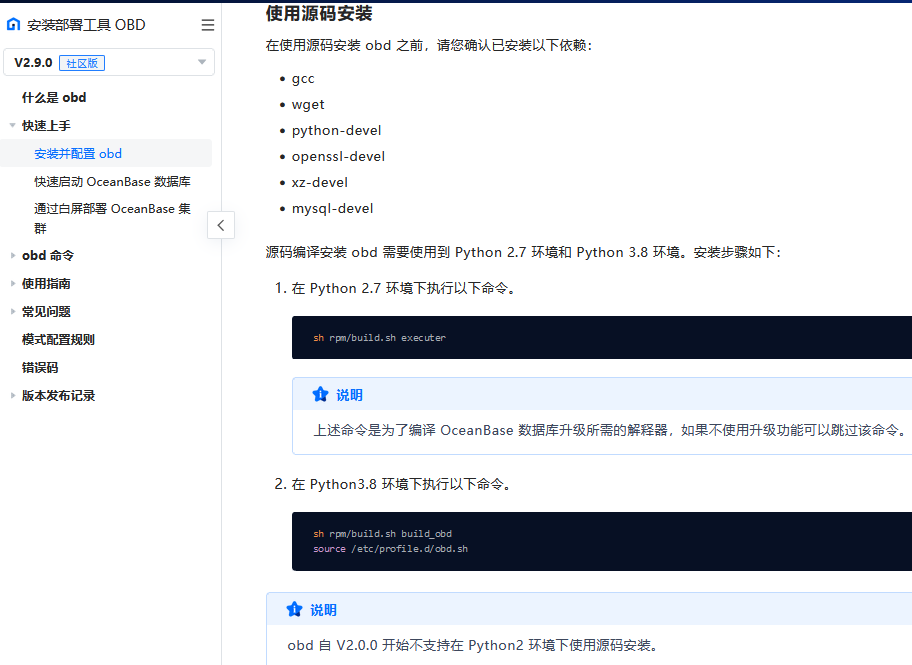Click the 'sh rpm/build.sh executer' code block
Image resolution: width=912 pixels, height=665 pixels.
[x=601, y=337]
